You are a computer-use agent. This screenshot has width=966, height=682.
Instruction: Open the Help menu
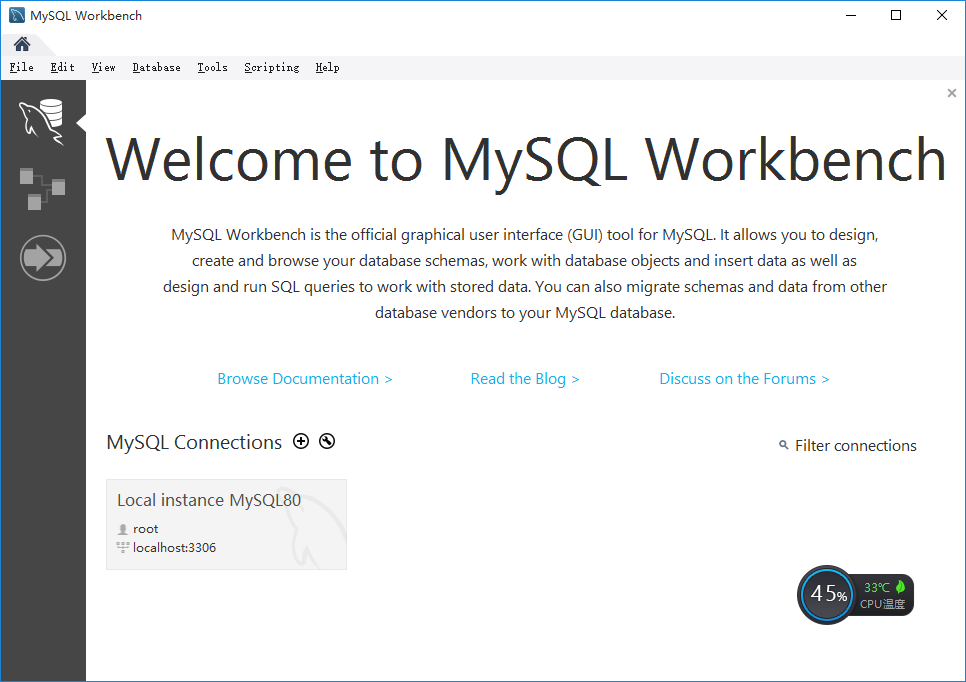click(327, 67)
